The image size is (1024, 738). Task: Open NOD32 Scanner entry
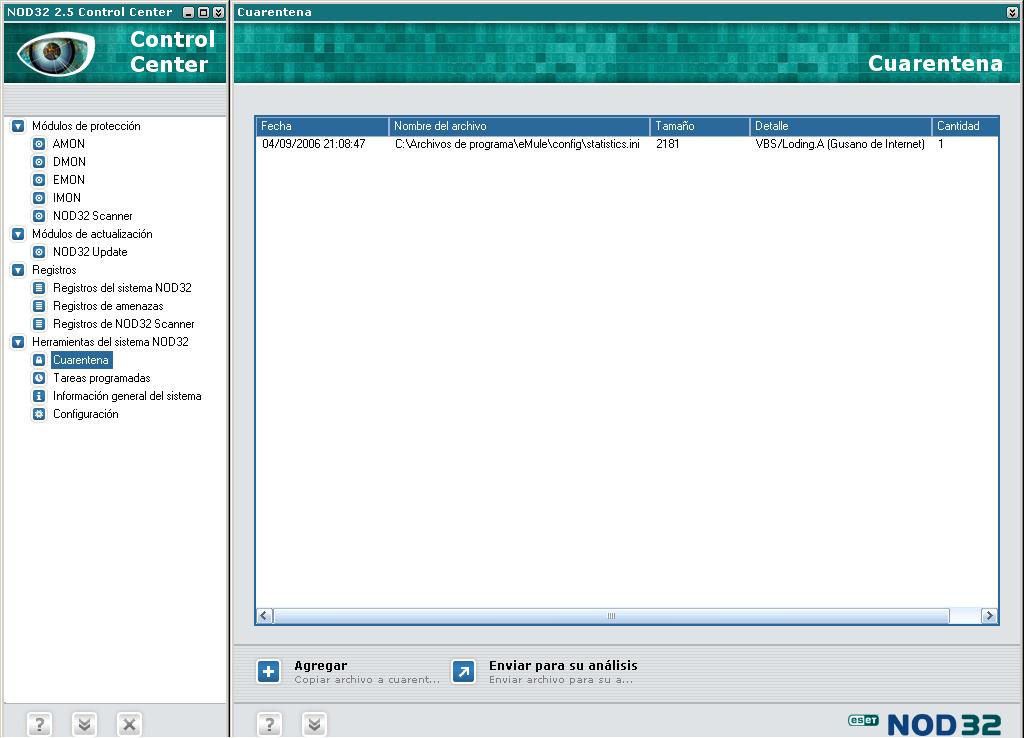[x=93, y=216]
